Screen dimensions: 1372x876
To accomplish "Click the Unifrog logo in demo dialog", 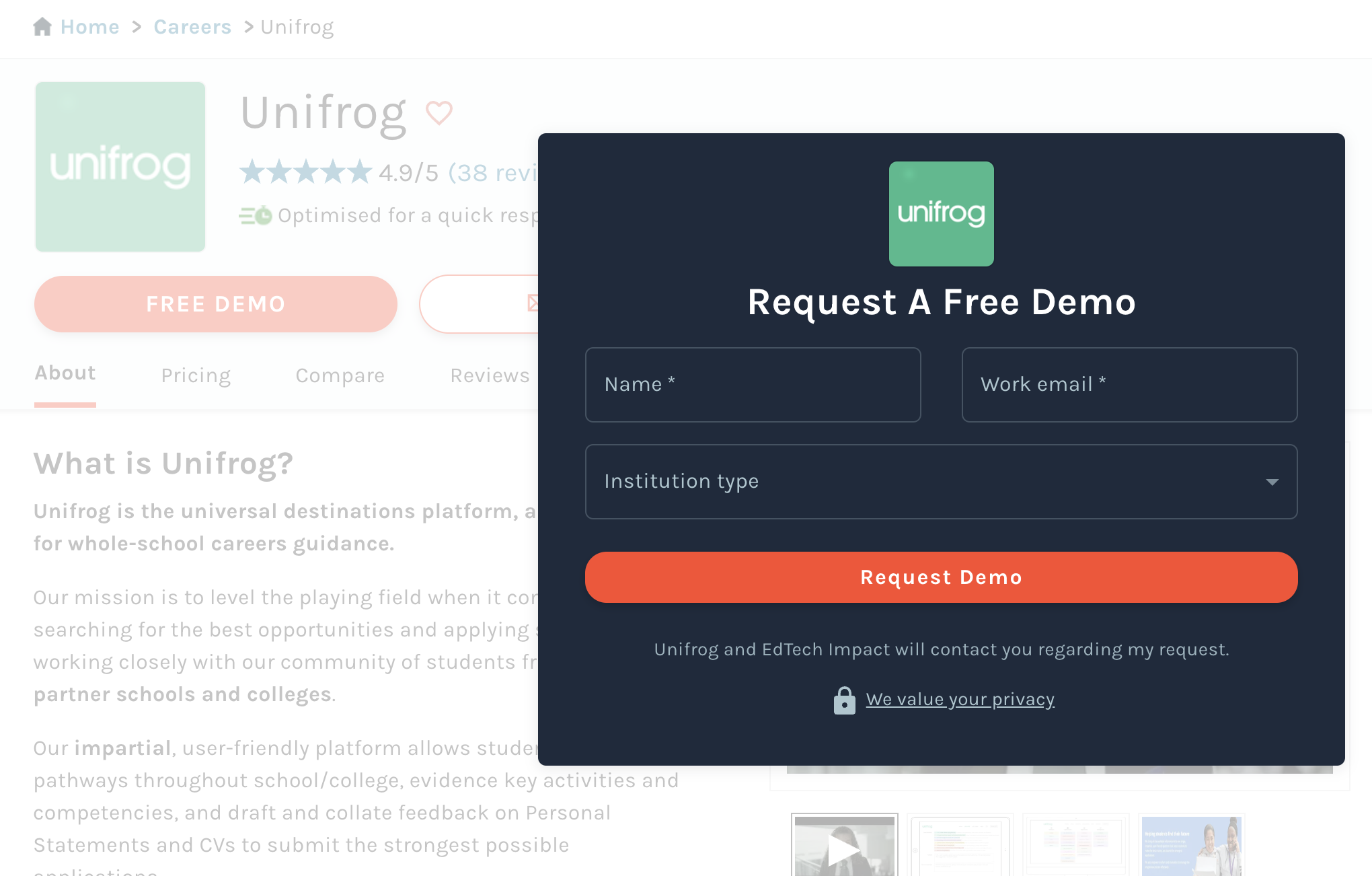I will (941, 213).
